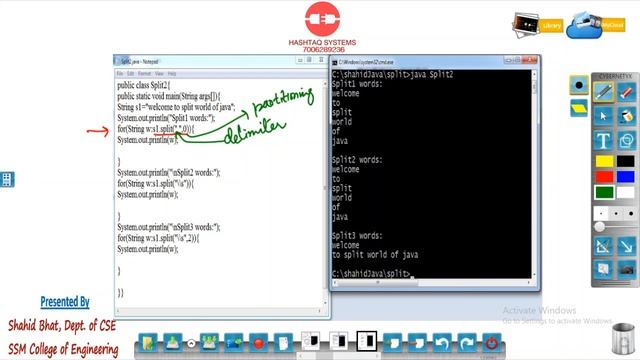Click the multi-arrow export icon in bottom toolbar

click(209, 343)
